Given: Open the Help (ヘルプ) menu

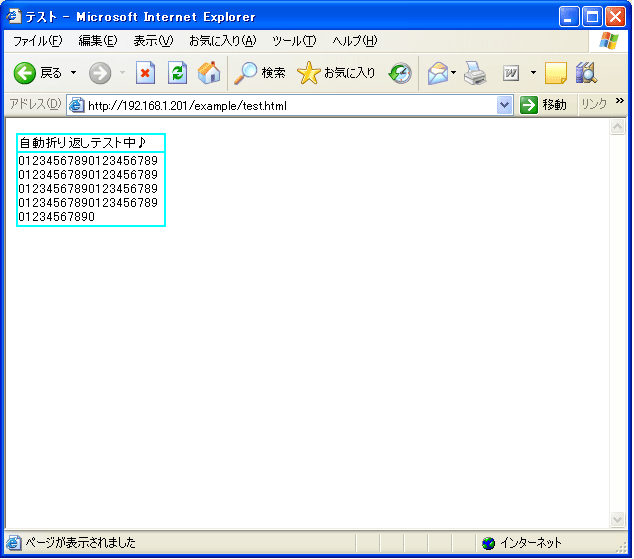Looking at the screenshot, I should coord(354,41).
